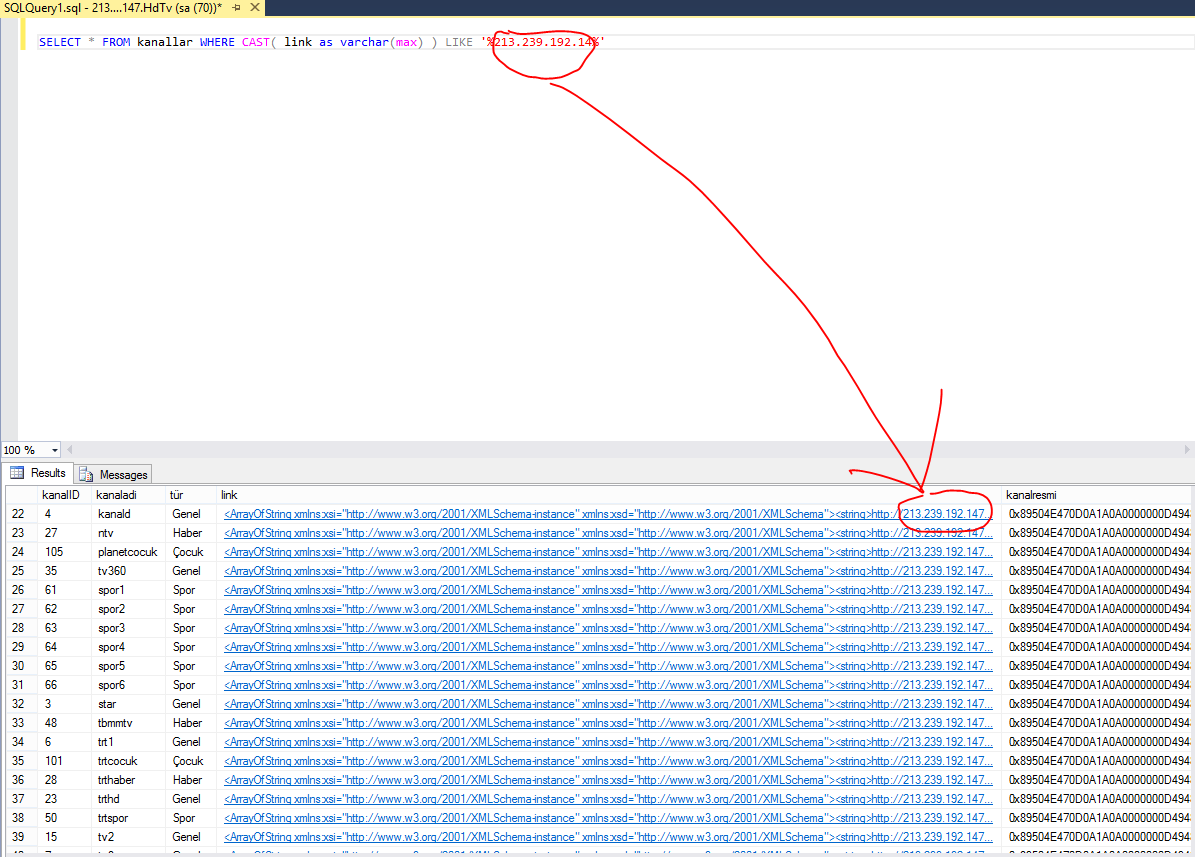Click the left arrow of the editor's horizontal scrollbar
1195x857 pixels.
70,450
